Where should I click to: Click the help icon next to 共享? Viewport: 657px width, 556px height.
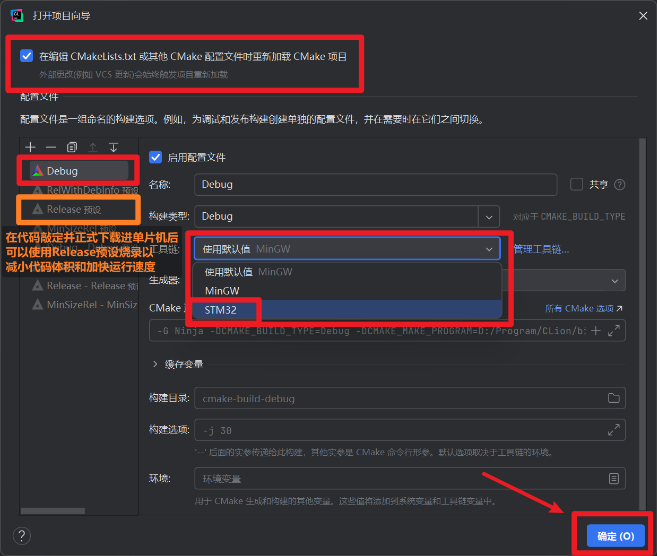coord(619,185)
